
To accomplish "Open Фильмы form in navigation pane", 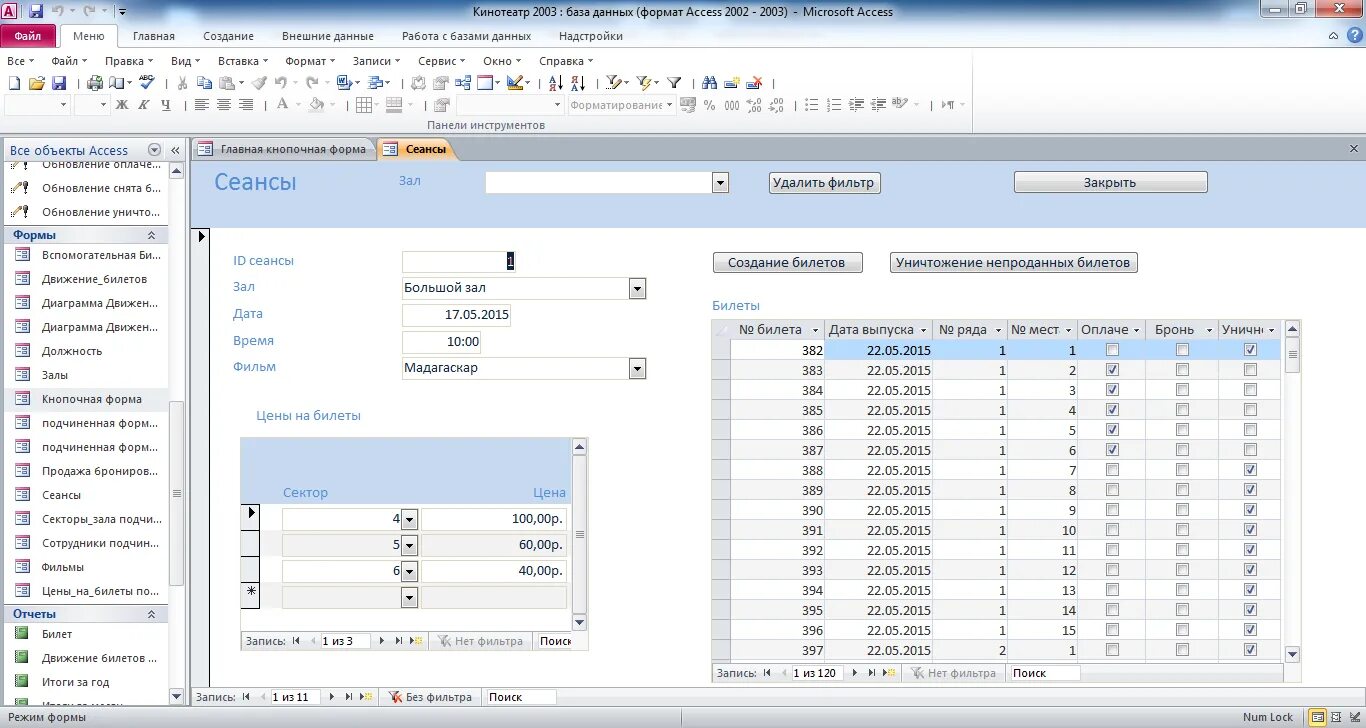I will tap(63, 567).
